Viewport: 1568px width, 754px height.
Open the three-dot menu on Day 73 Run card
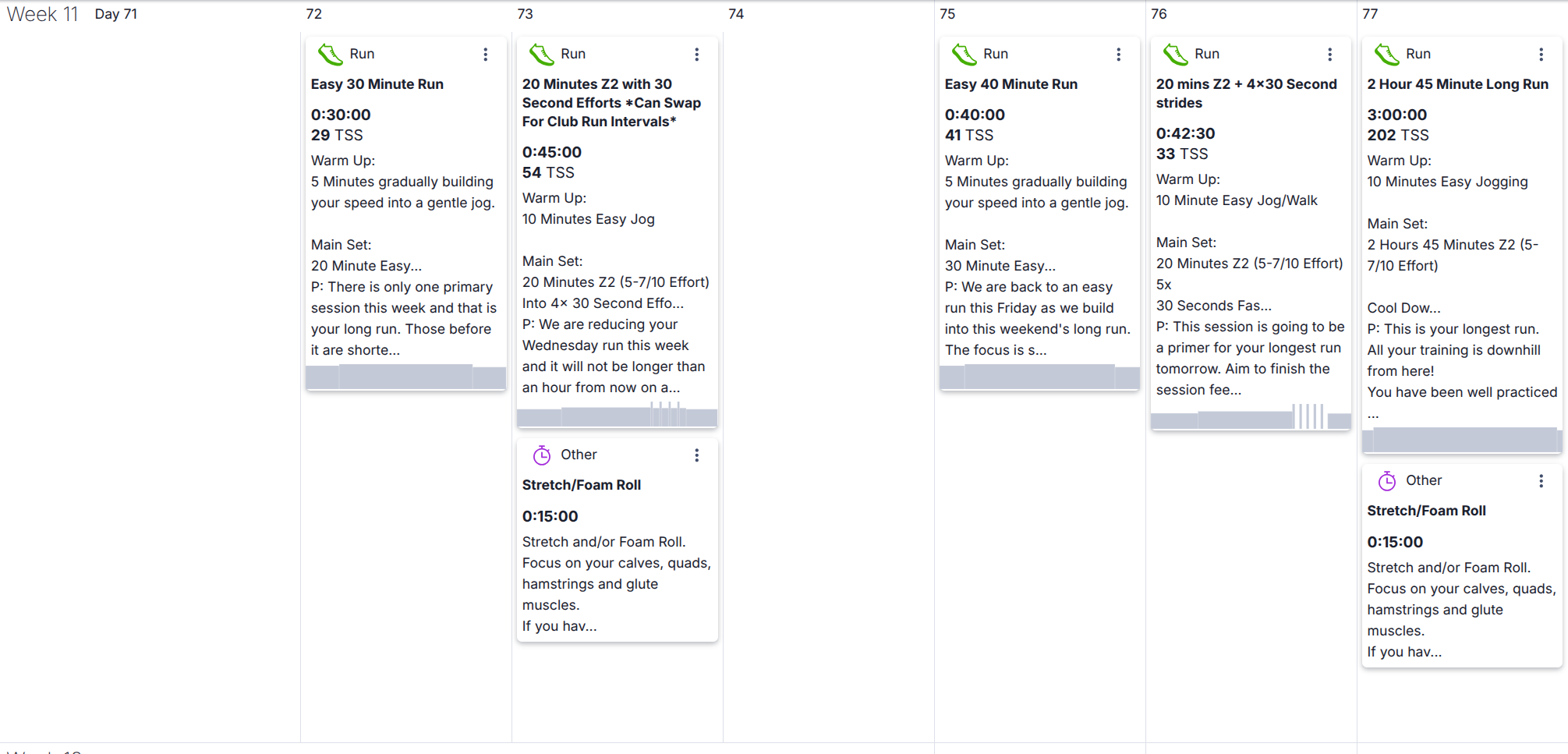(x=697, y=55)
